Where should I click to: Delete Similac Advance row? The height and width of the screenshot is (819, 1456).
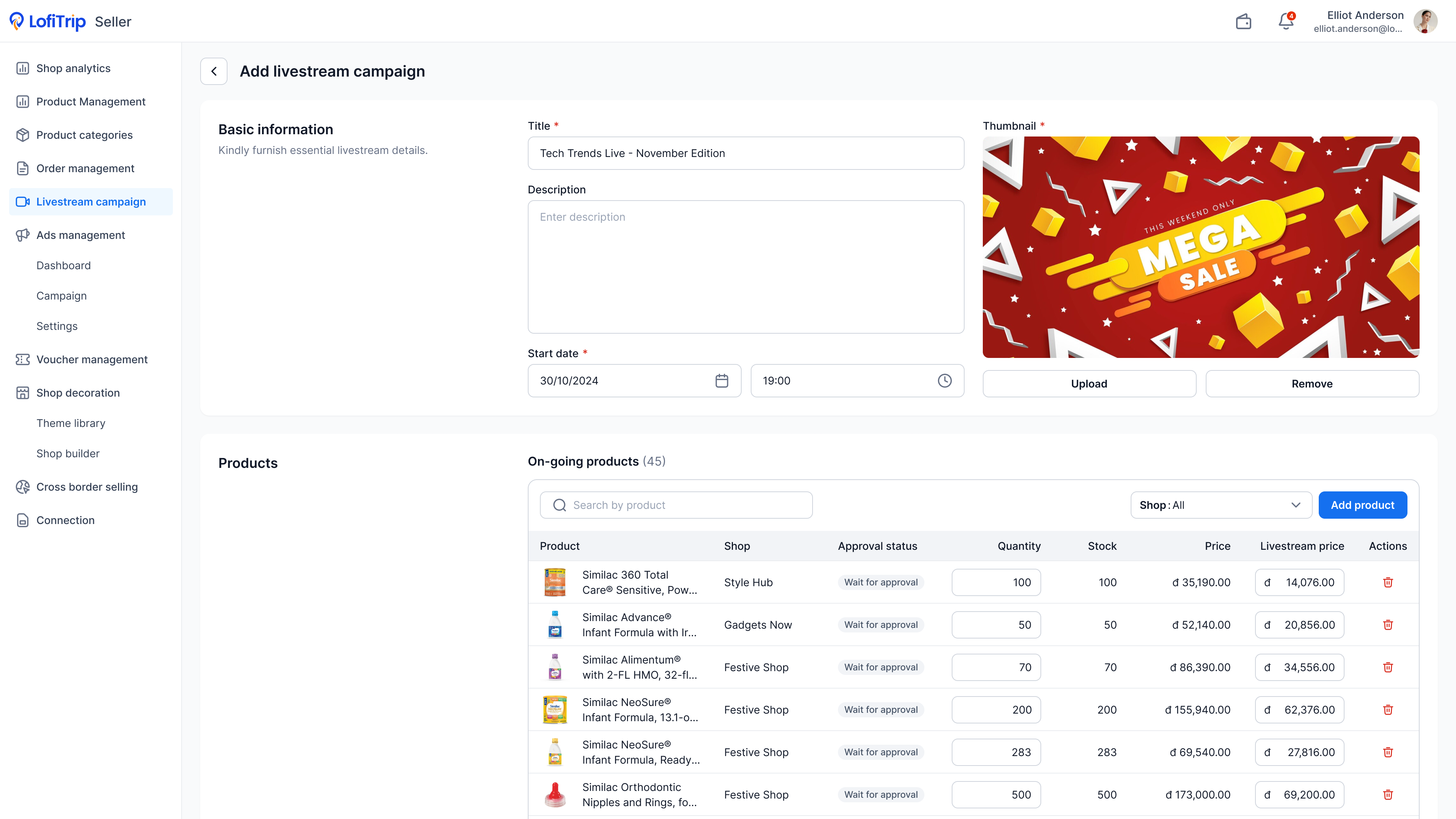pyautogui.click(x=1388, y=624)
